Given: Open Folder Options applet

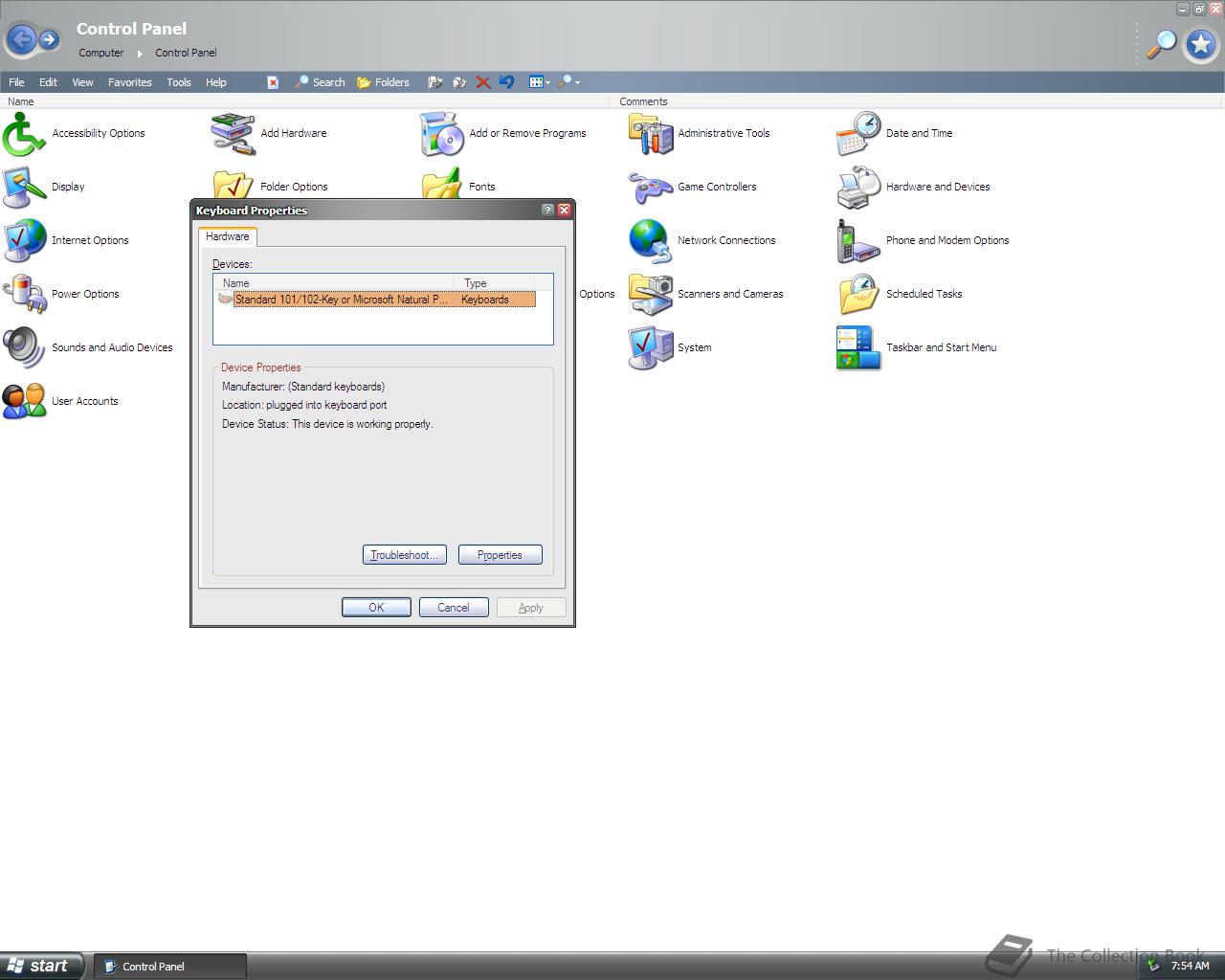Looking at the screenshot, I should (x=271, y=187).
